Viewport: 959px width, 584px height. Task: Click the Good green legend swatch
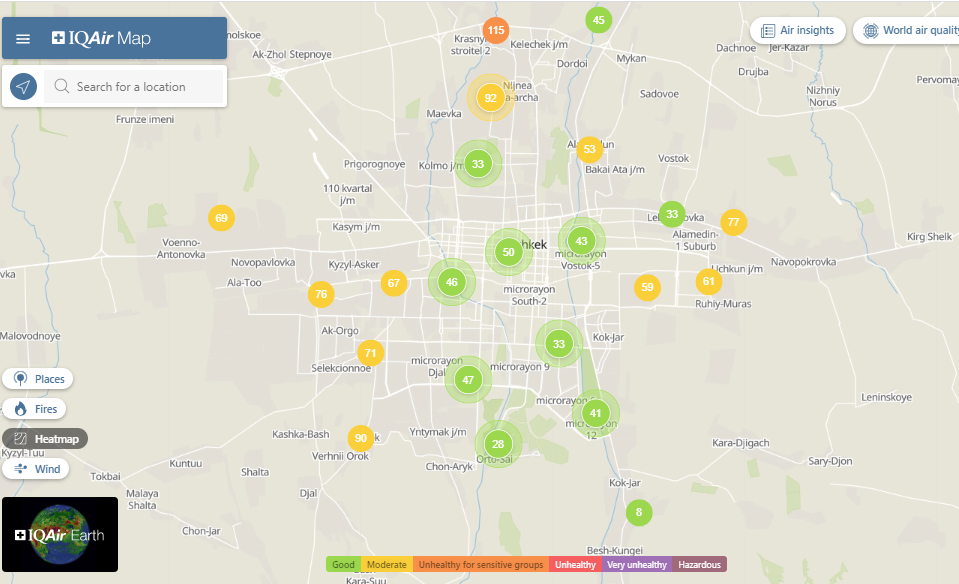[x=343, y=565]
